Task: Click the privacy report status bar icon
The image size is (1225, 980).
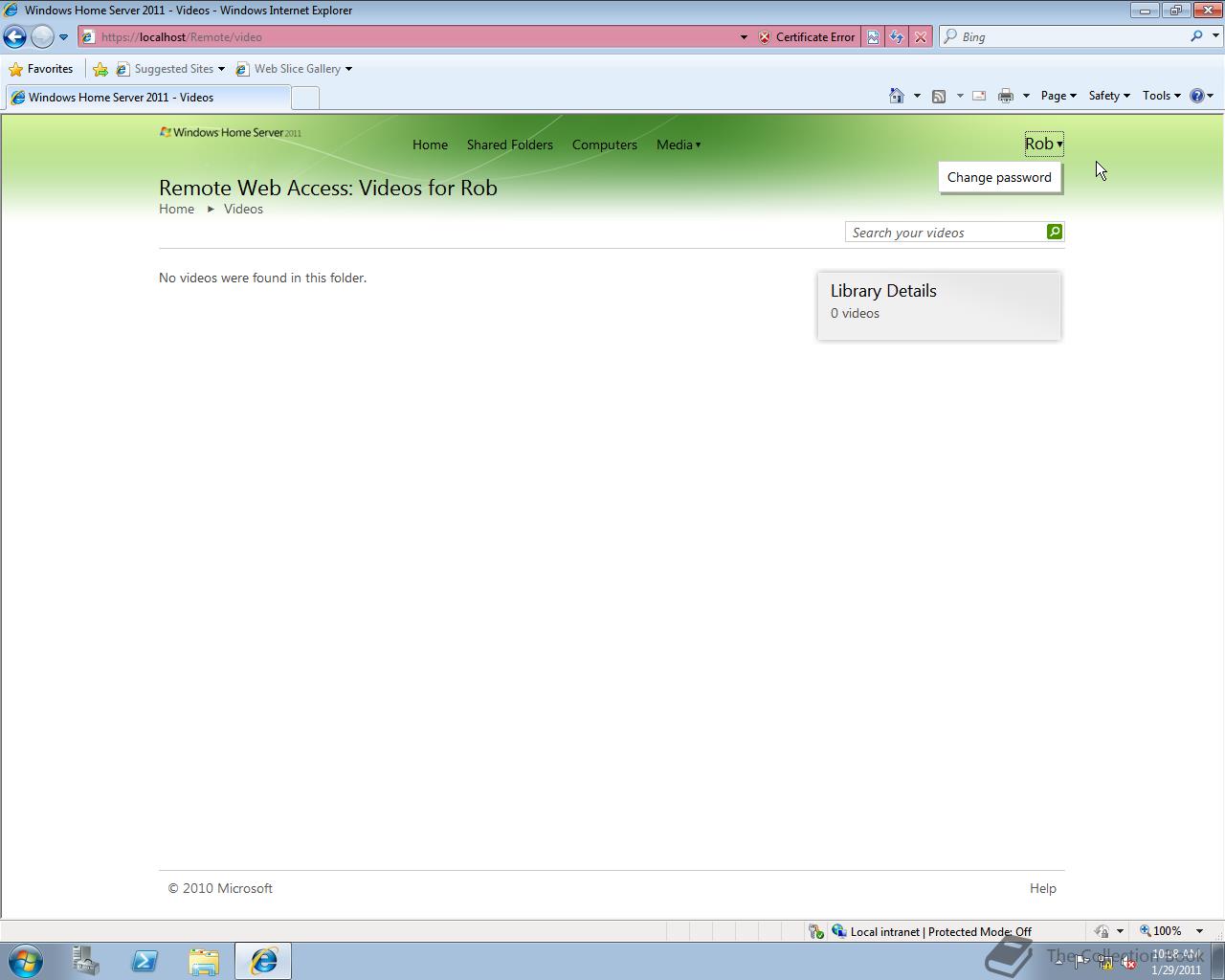Action: [1102, 931]
